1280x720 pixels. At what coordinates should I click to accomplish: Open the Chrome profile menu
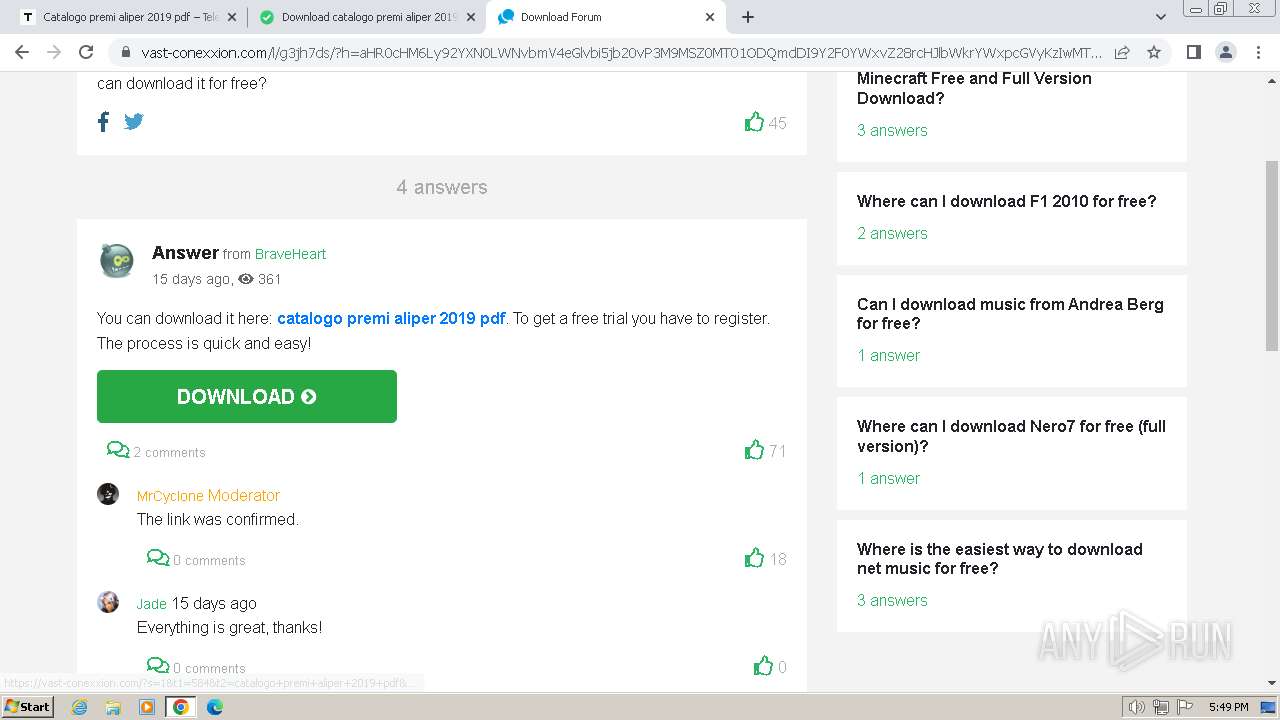1225,52
